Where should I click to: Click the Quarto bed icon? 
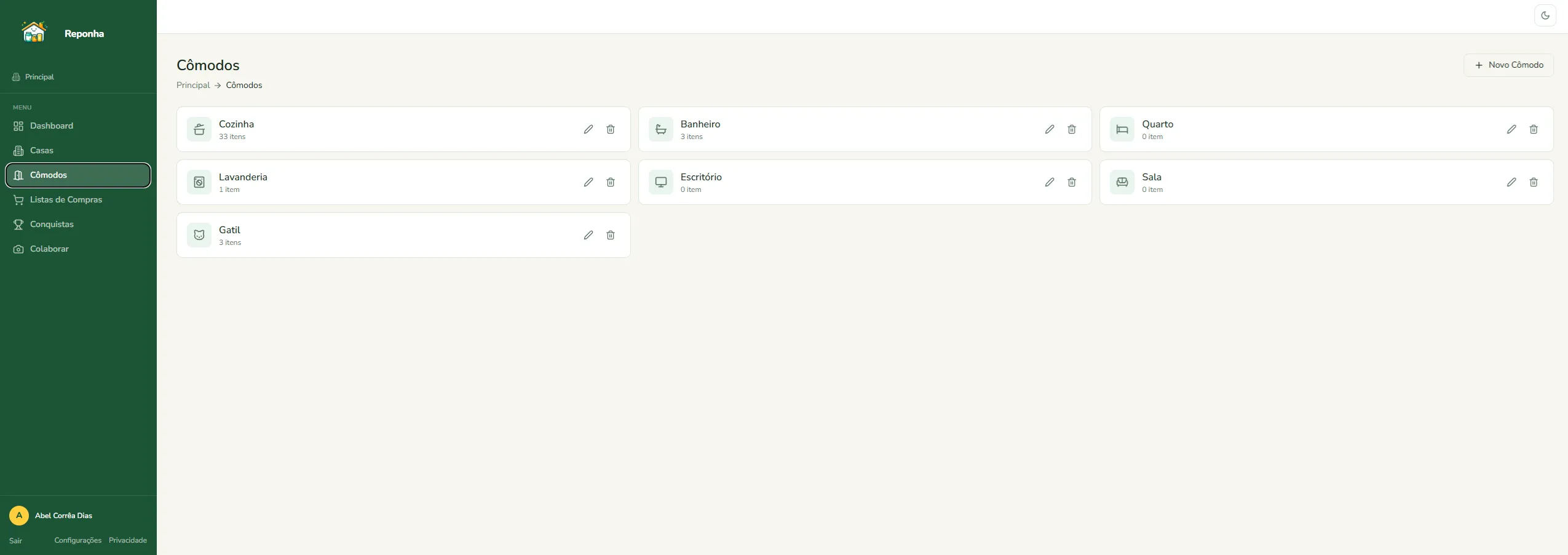pyautogui.click(x=1122, y=129)
